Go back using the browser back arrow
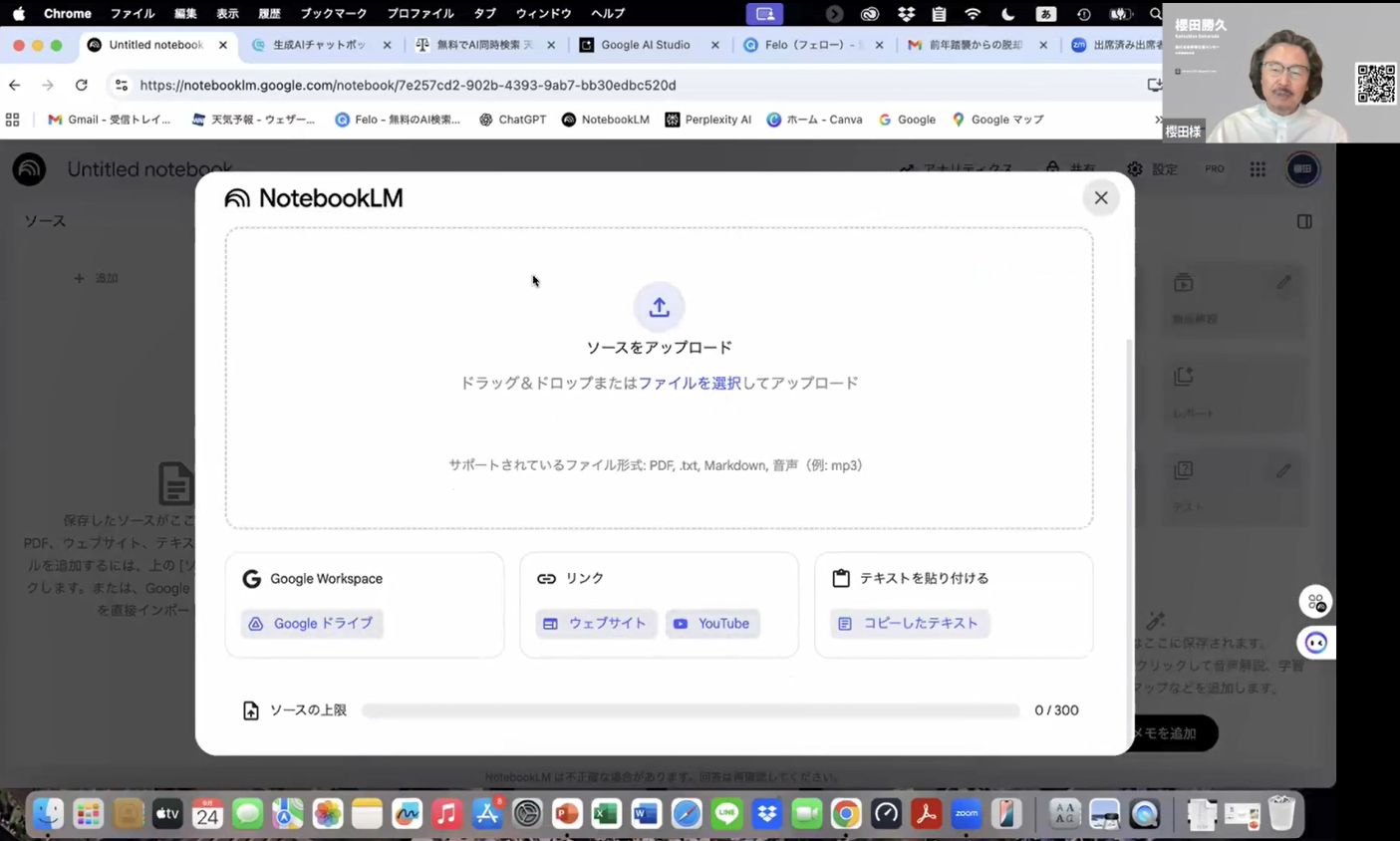 click(15, 86)
